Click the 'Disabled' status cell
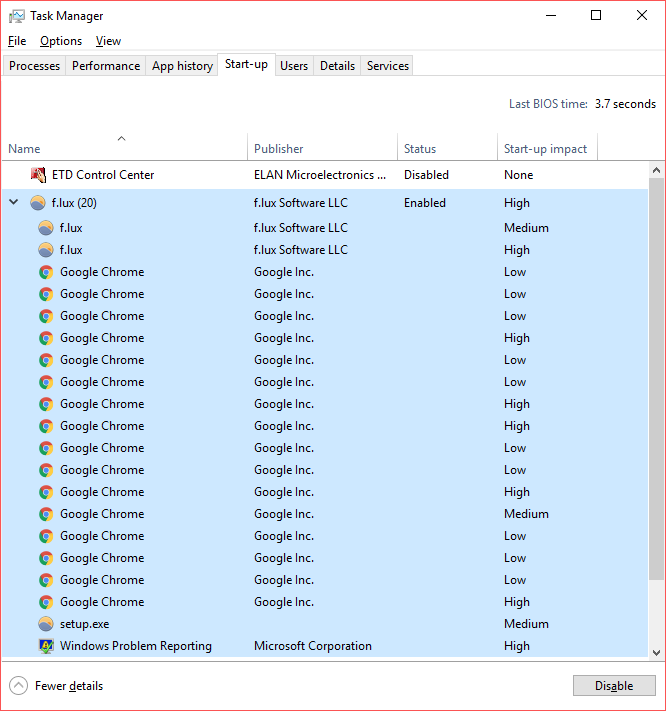The height and width of the screenshot is (711, 666). [x=426, y=175]
